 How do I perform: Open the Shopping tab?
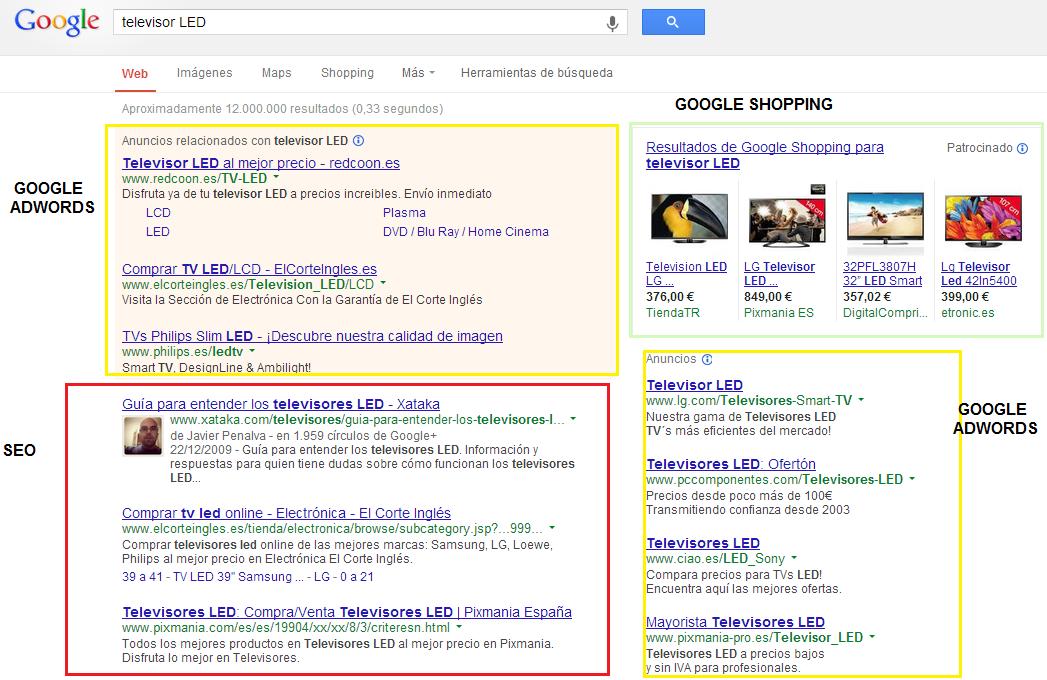[x=347, y=73]
